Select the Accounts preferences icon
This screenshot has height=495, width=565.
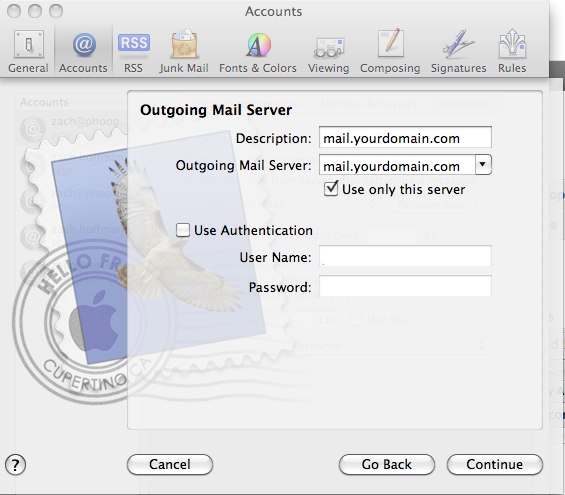point(83,51)
